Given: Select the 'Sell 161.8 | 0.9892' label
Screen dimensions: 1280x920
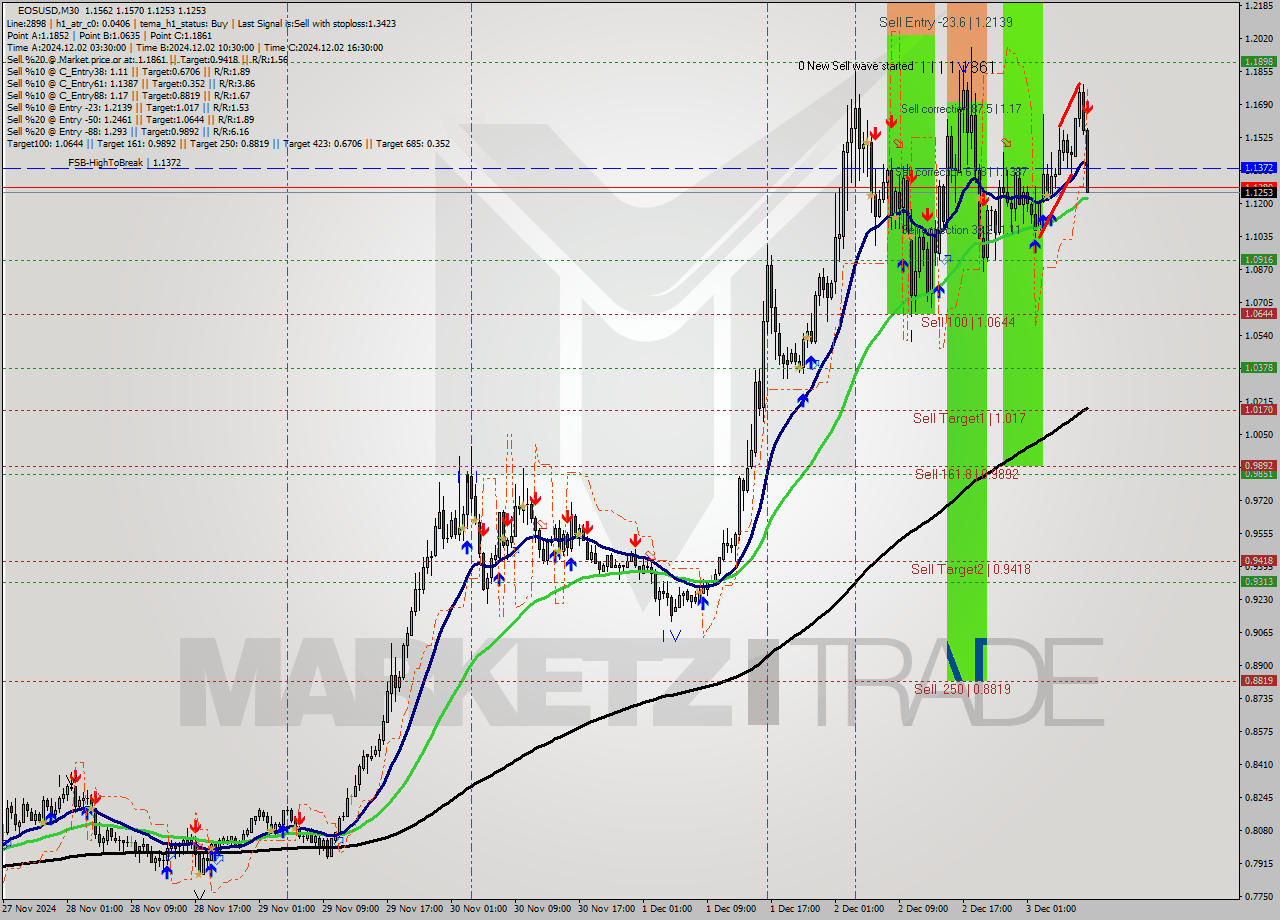Looking at the screenshot, I should 967,474.
